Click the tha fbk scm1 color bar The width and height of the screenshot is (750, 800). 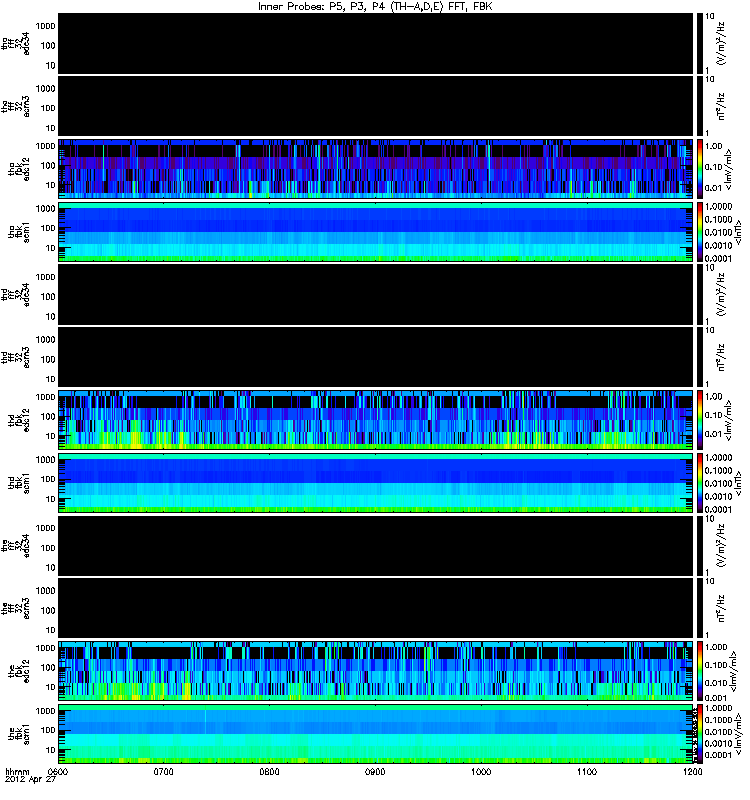[x=699, y=232]
